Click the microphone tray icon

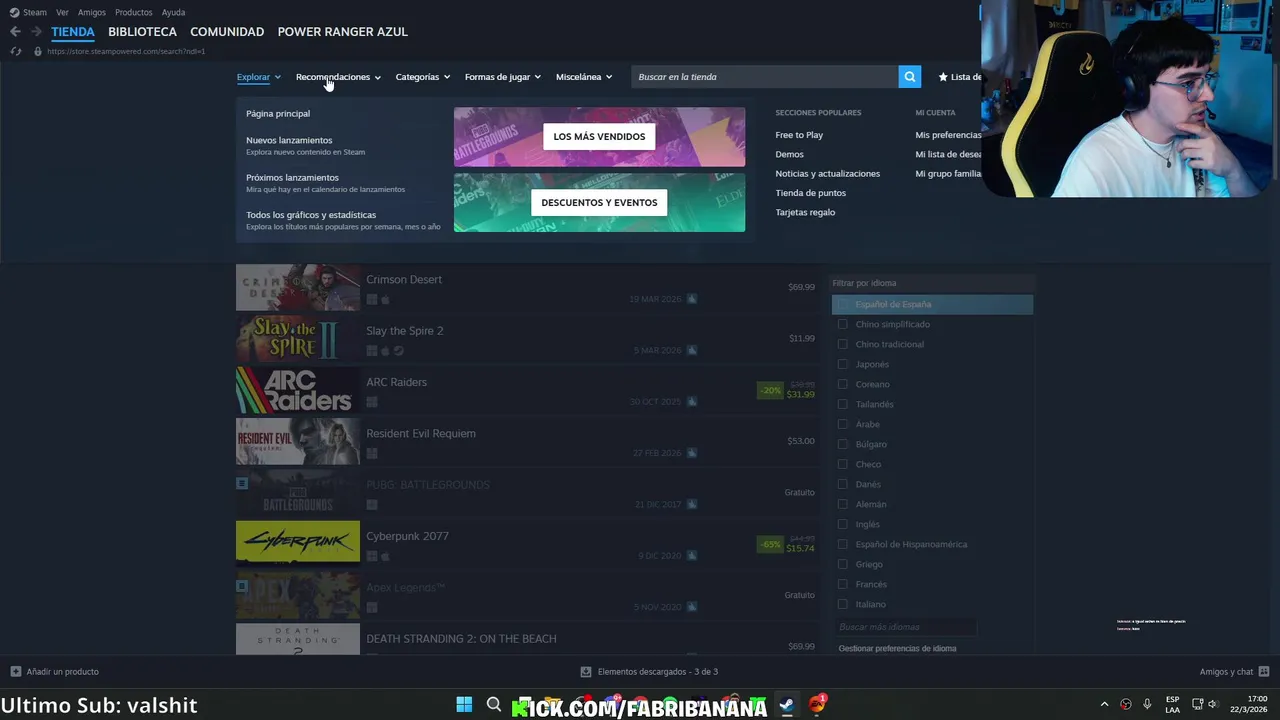click(1147, 705)
